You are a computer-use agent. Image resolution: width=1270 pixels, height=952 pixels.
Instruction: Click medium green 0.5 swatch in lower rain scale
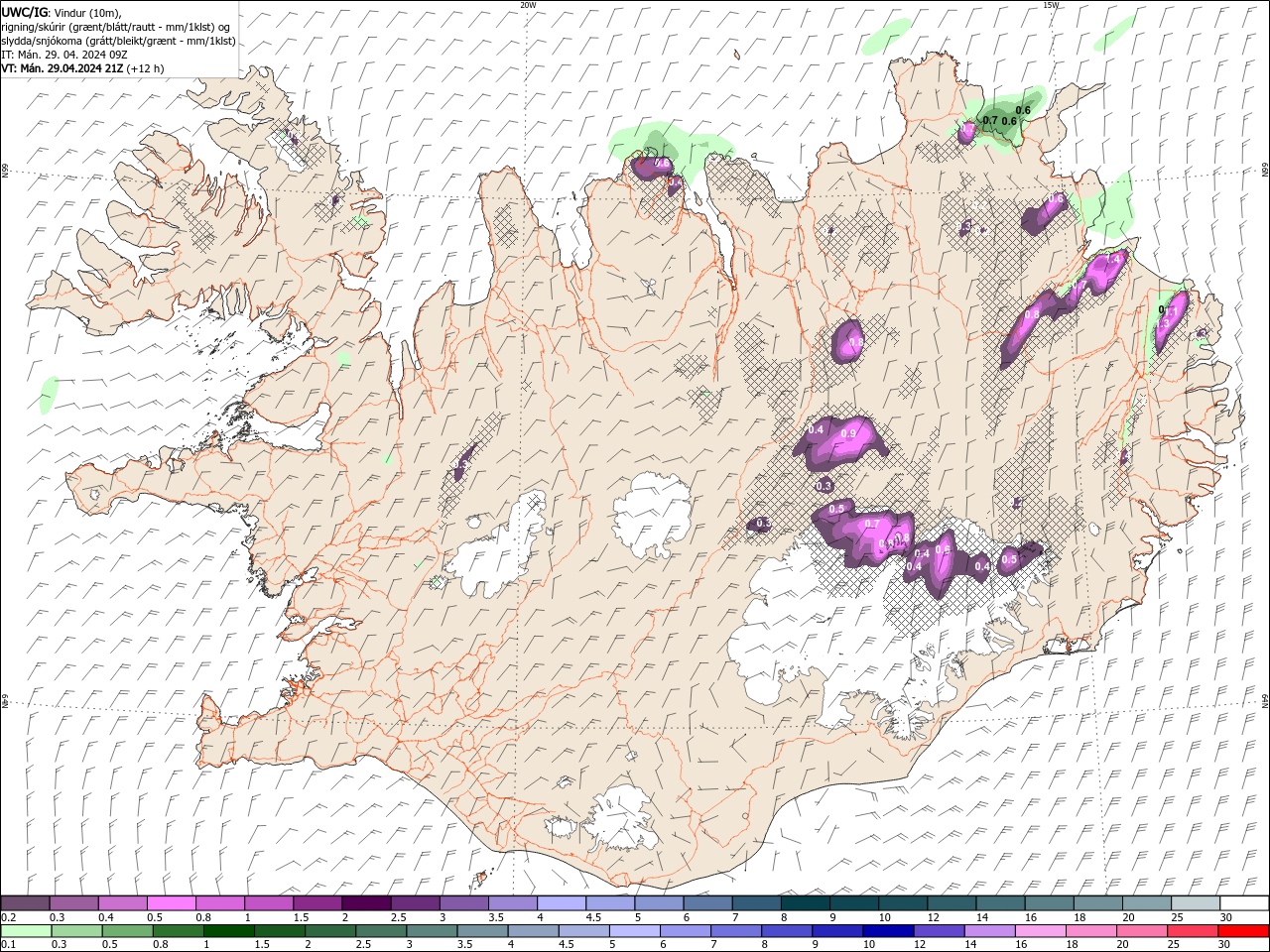tap(128, 931)
